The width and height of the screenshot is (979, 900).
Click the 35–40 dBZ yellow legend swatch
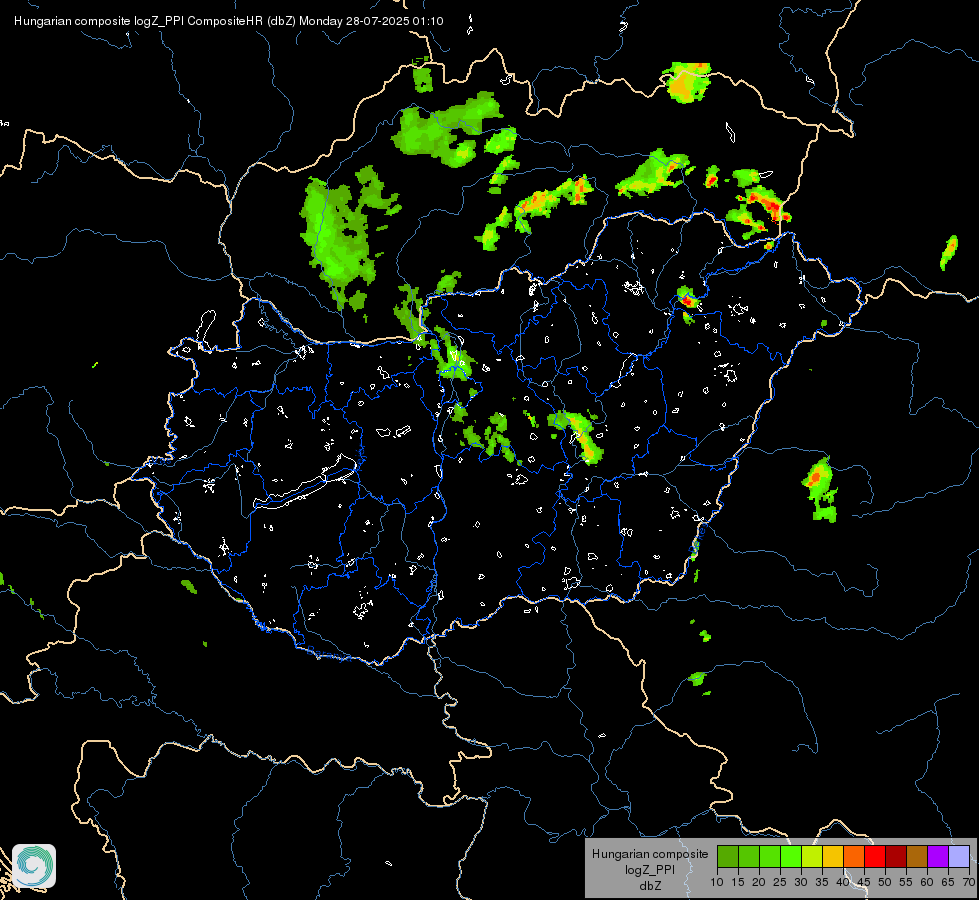coord(833,856)
